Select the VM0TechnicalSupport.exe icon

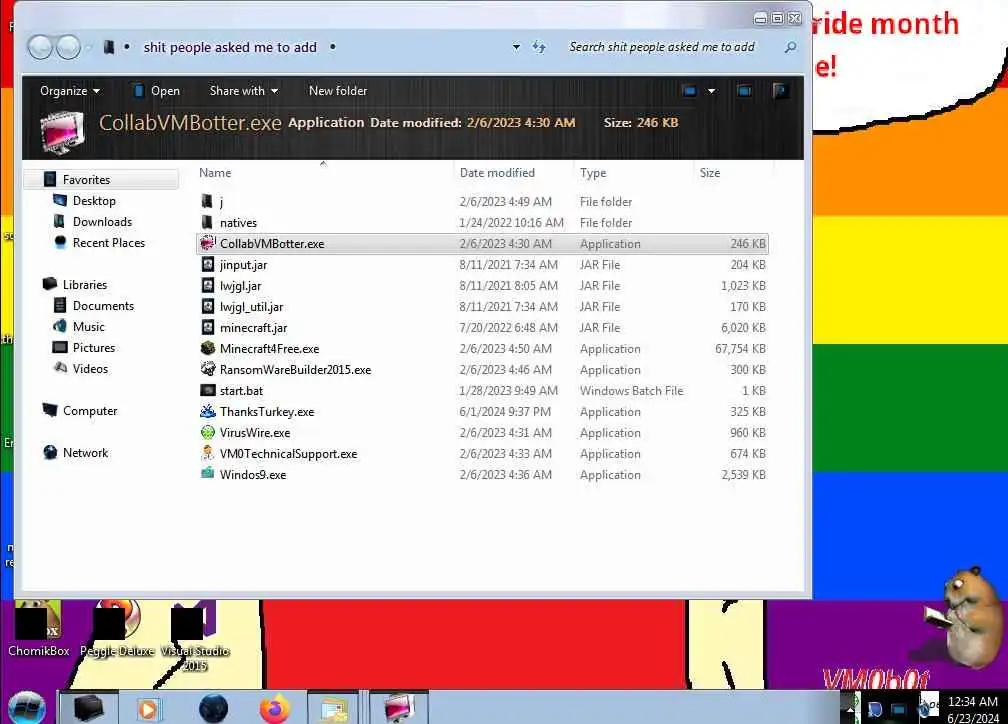click(x=207, y=453)
